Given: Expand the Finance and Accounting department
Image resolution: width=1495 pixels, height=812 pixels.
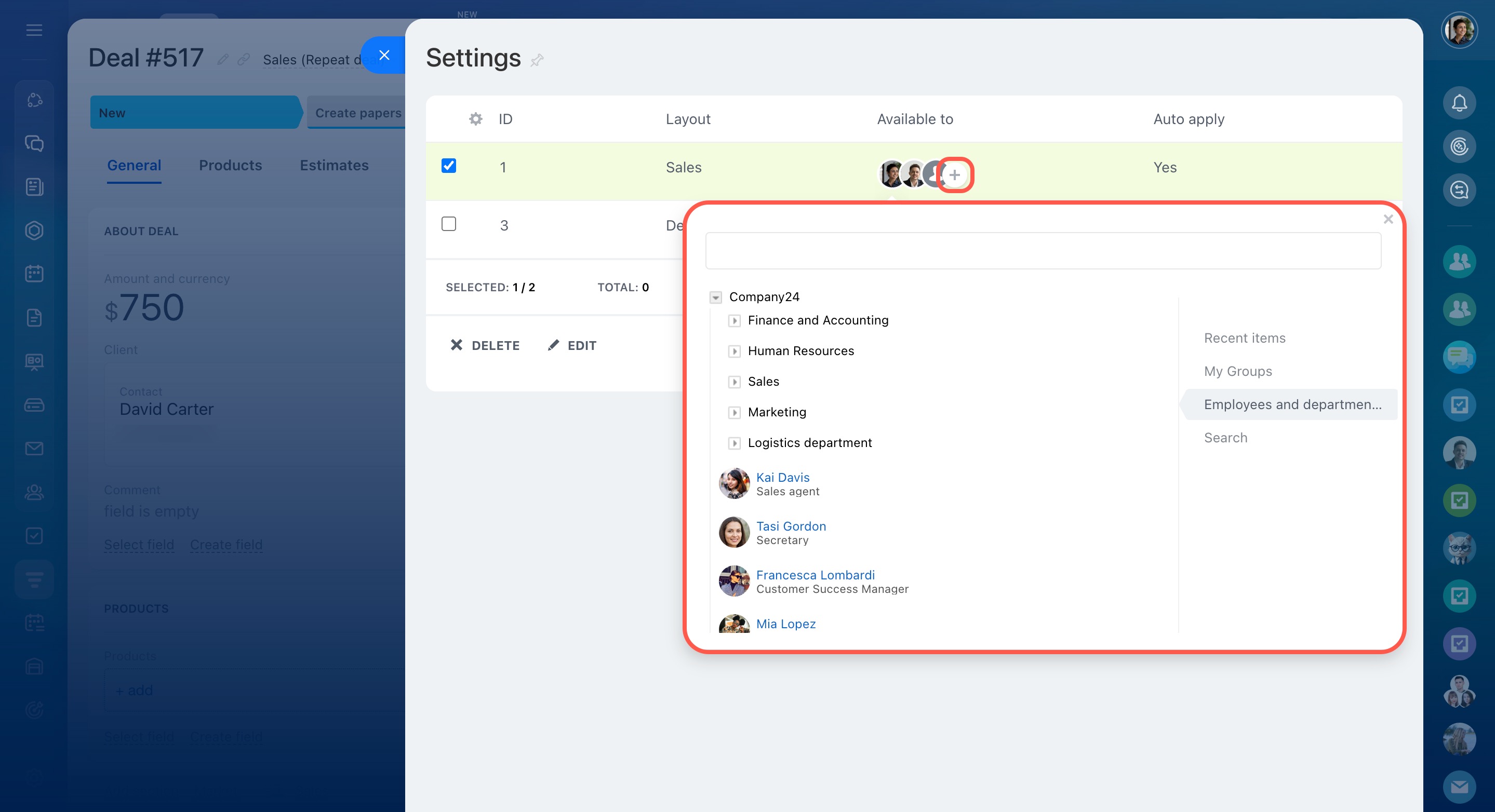Looking at the screenshot, I should pos(734,321).
